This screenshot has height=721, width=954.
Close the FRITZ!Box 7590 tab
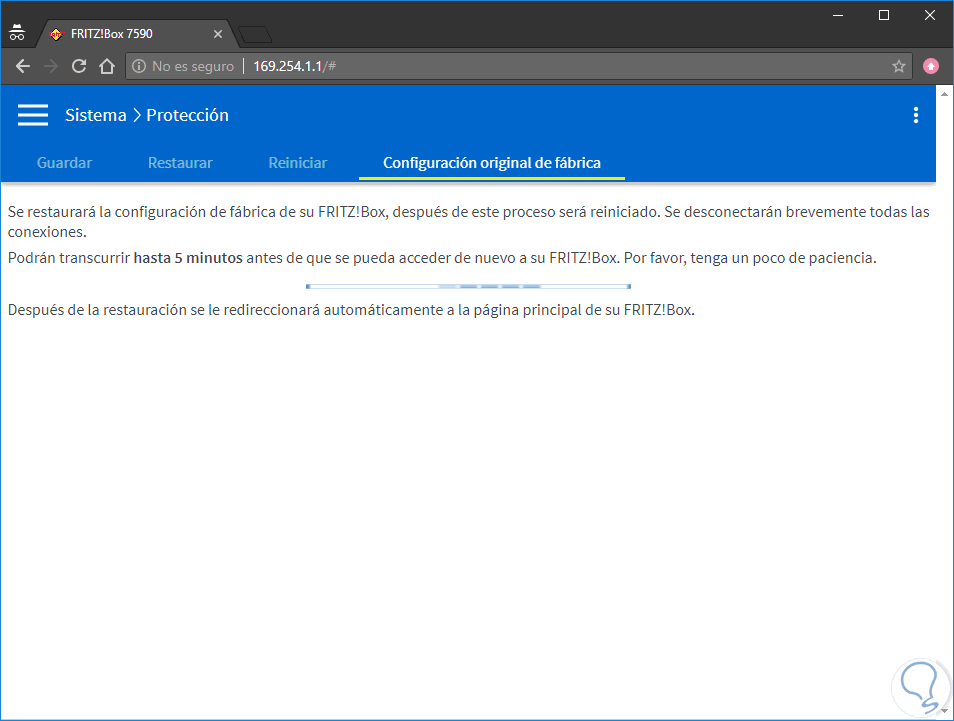coord(218,34)
